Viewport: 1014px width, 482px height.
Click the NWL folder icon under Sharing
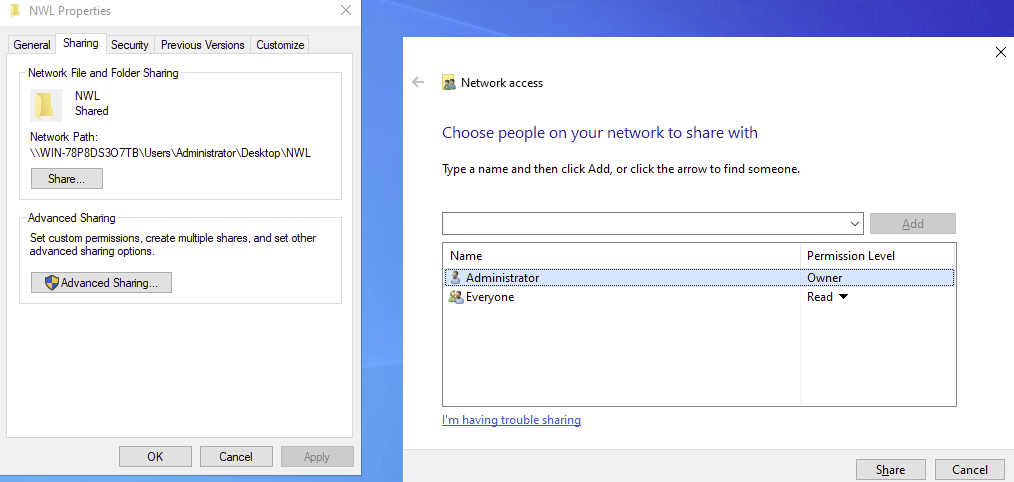[x=46, y=104]
